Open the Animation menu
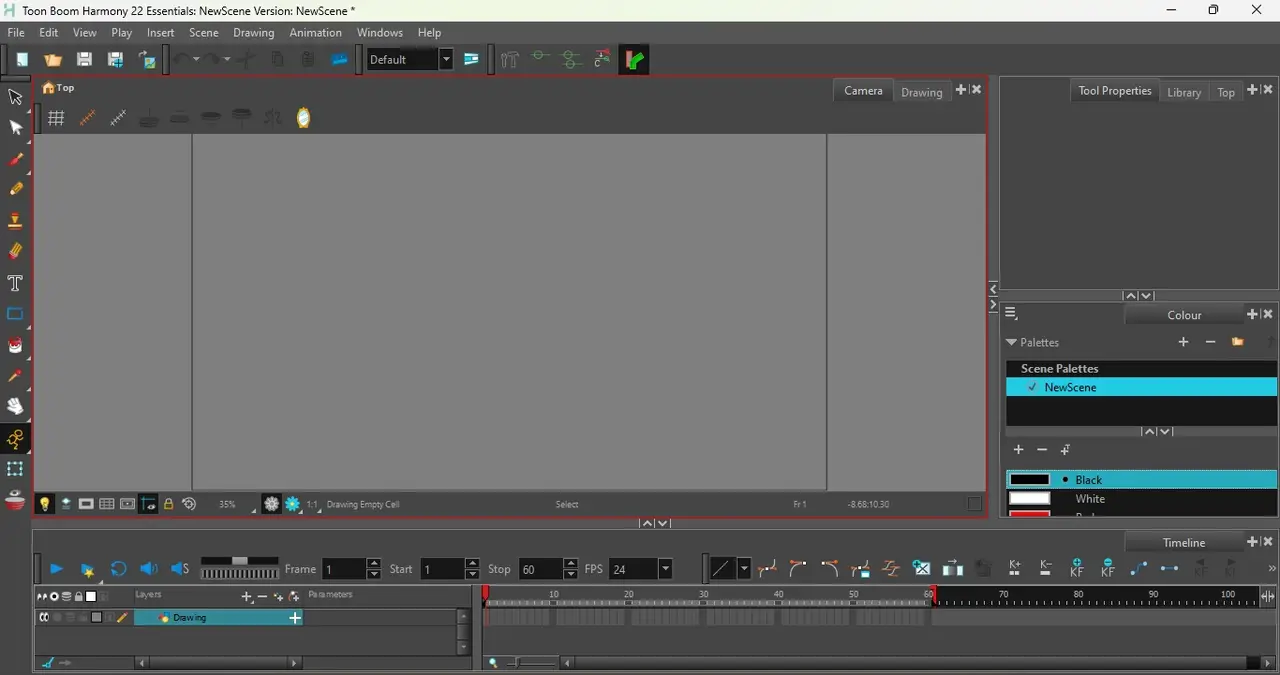The image size is (1280, 675). [x=315, y=33]
